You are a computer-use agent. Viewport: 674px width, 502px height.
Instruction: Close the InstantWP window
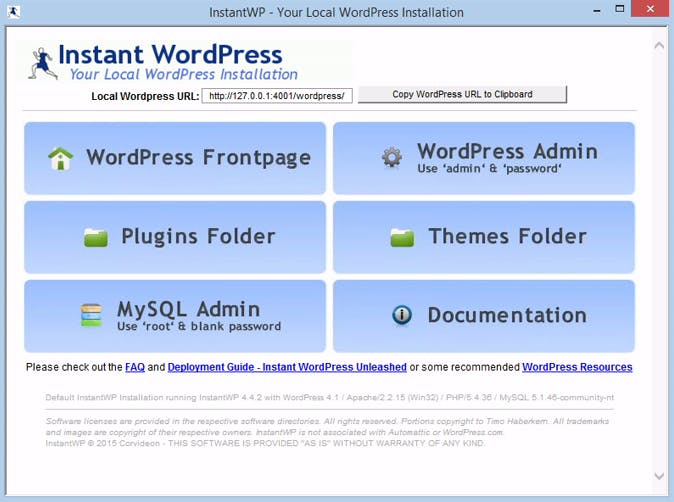(x=650, y=9)
